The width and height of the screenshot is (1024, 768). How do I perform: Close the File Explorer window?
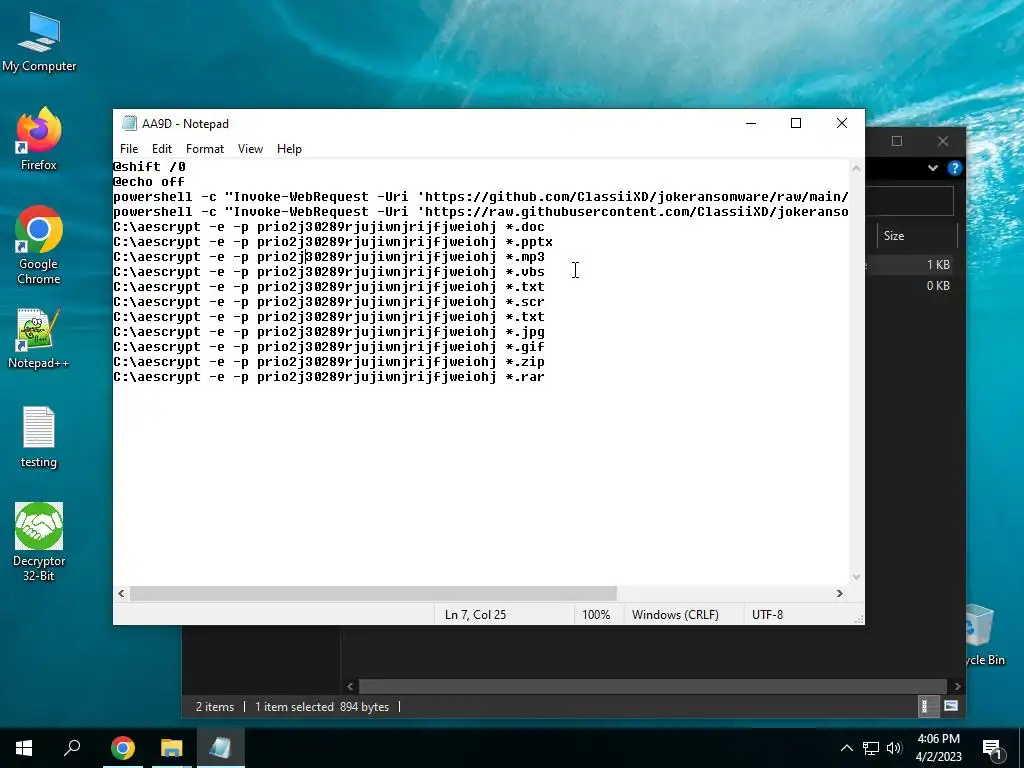942,141
